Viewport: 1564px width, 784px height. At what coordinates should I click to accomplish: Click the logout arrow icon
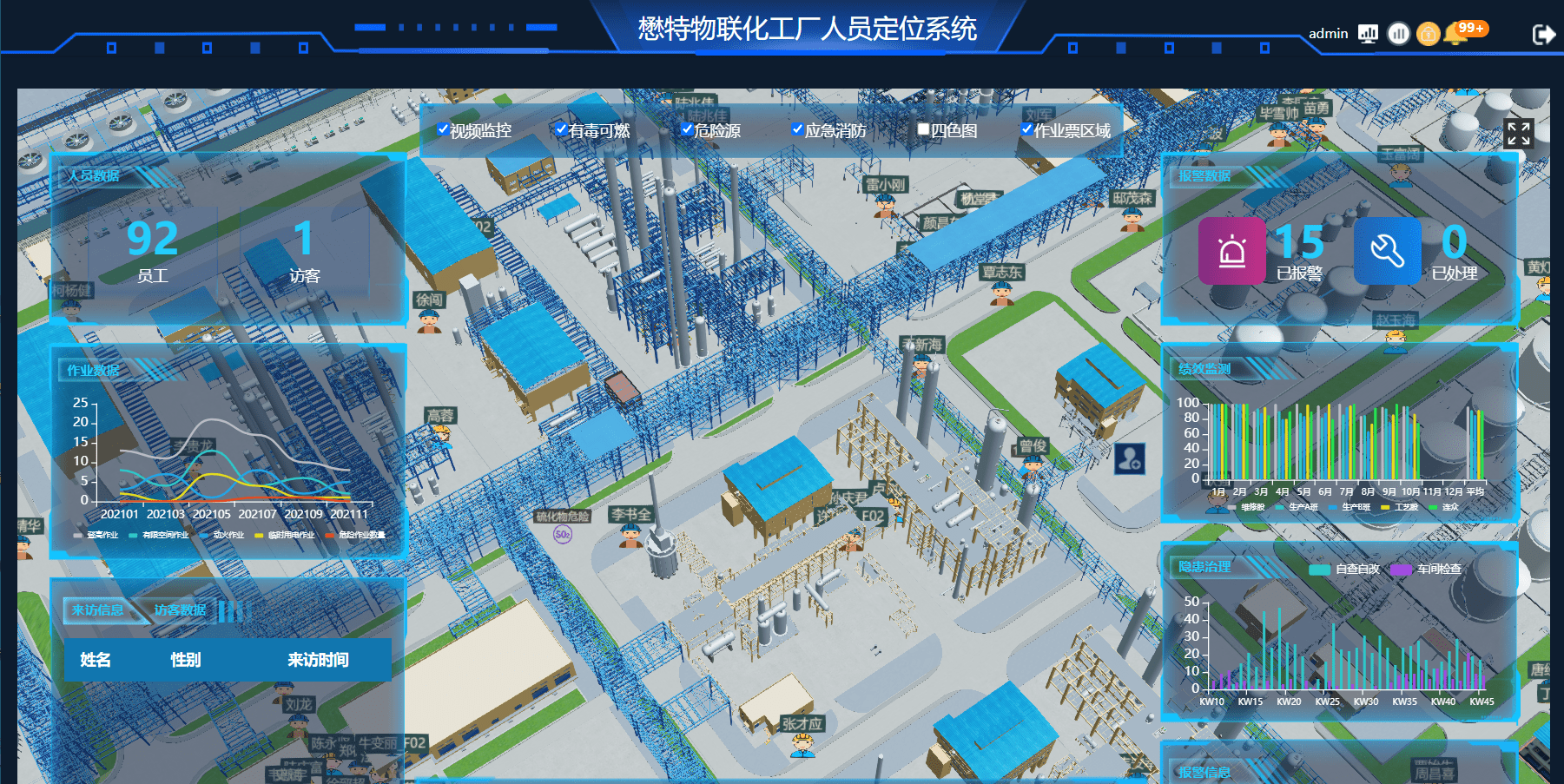click(x=1544, y=34)
